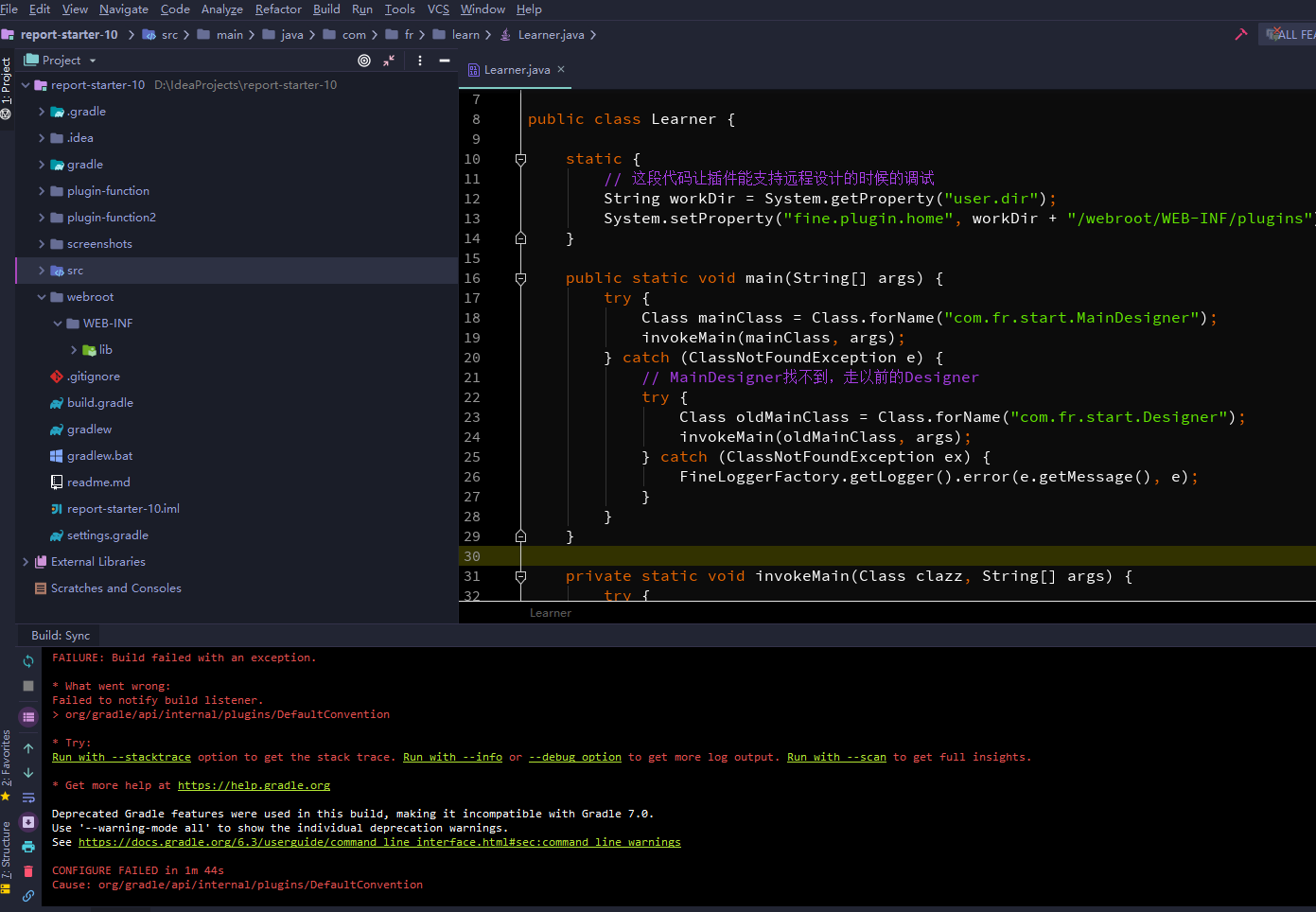Open the VCS menu
1316x912 pixels.
(438, 9)
